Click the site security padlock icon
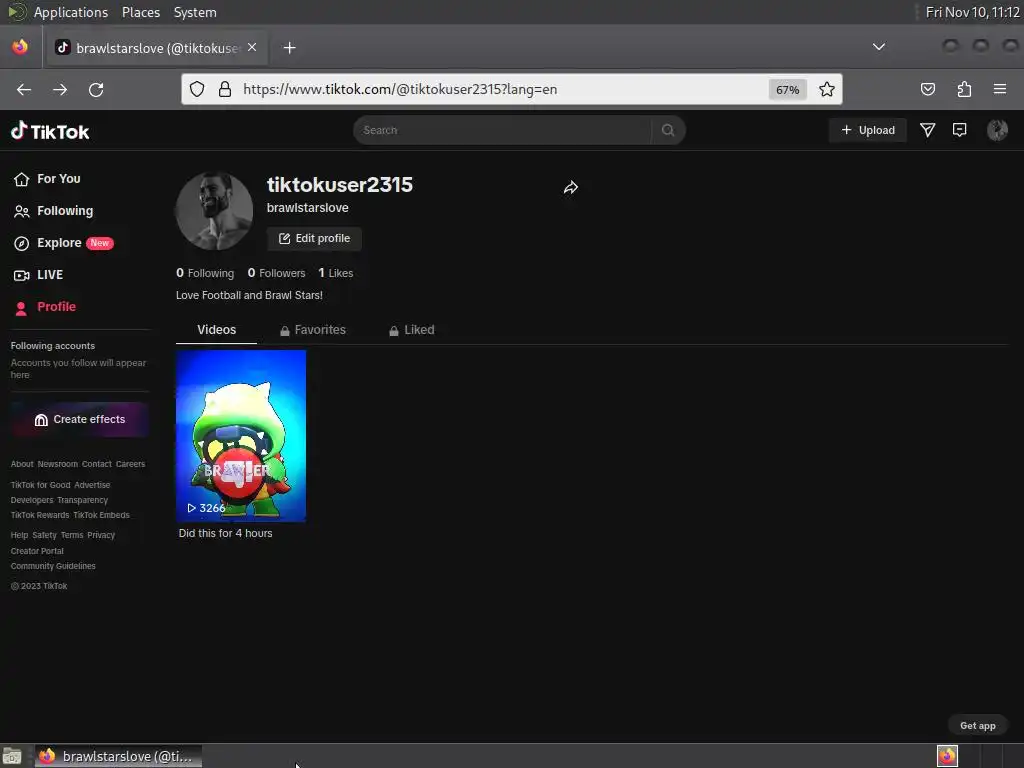Viewport: 1024px width, 768px height. [225, 89]
